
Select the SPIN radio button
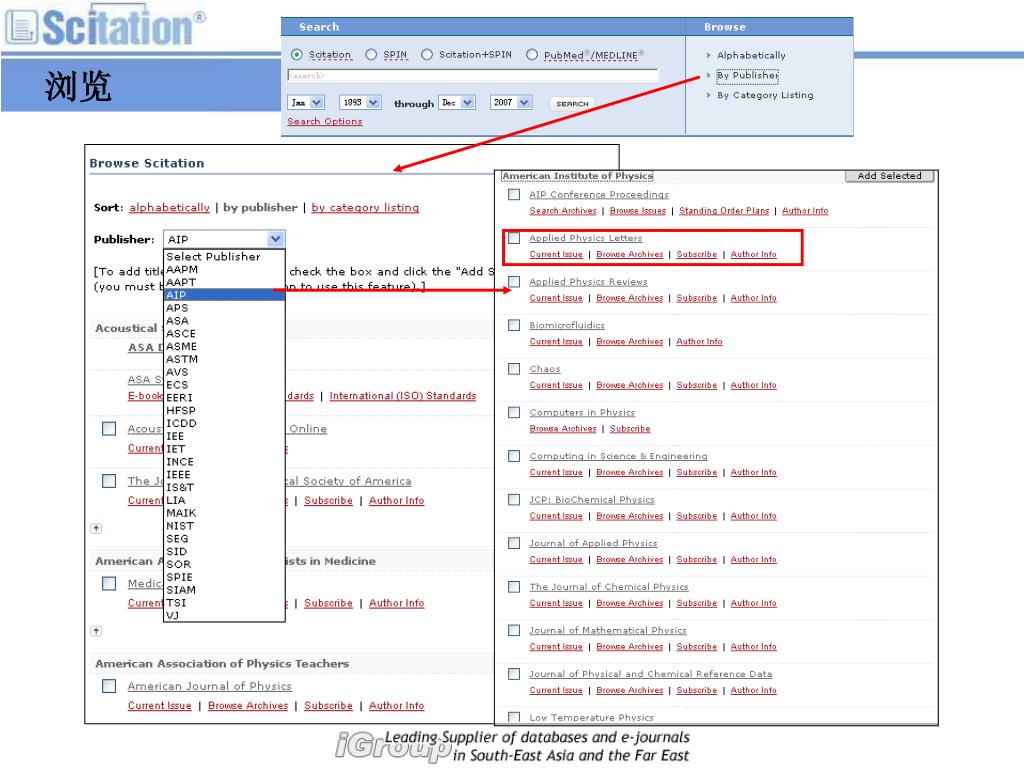pos(371,55)
